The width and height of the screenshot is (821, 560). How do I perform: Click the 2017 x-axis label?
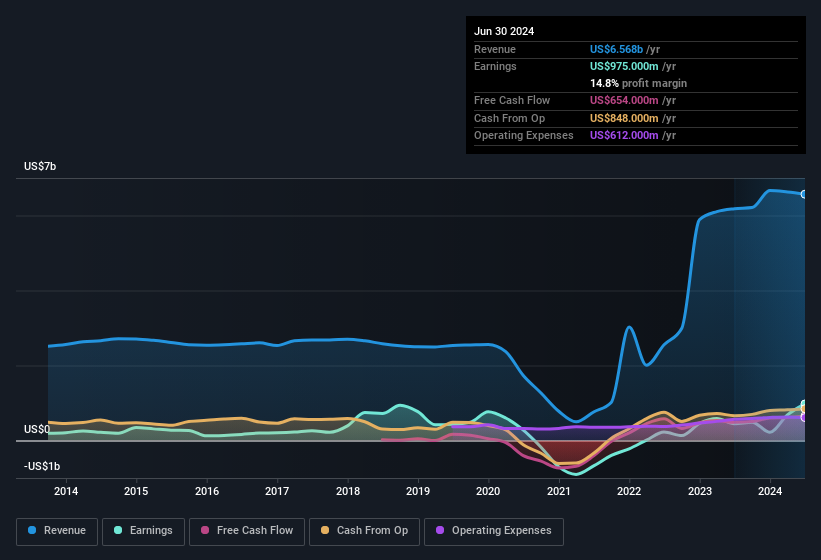[x=277, y=491]
